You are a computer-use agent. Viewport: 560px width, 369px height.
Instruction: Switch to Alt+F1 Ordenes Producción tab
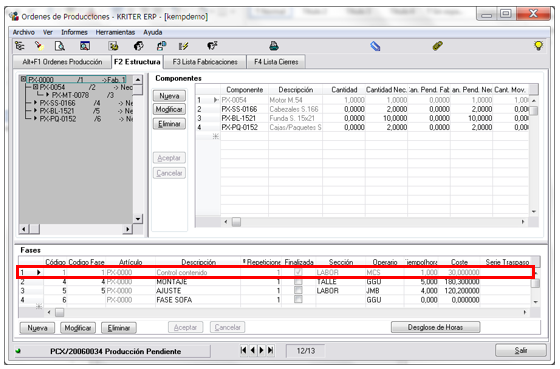(x=62, y=62)
